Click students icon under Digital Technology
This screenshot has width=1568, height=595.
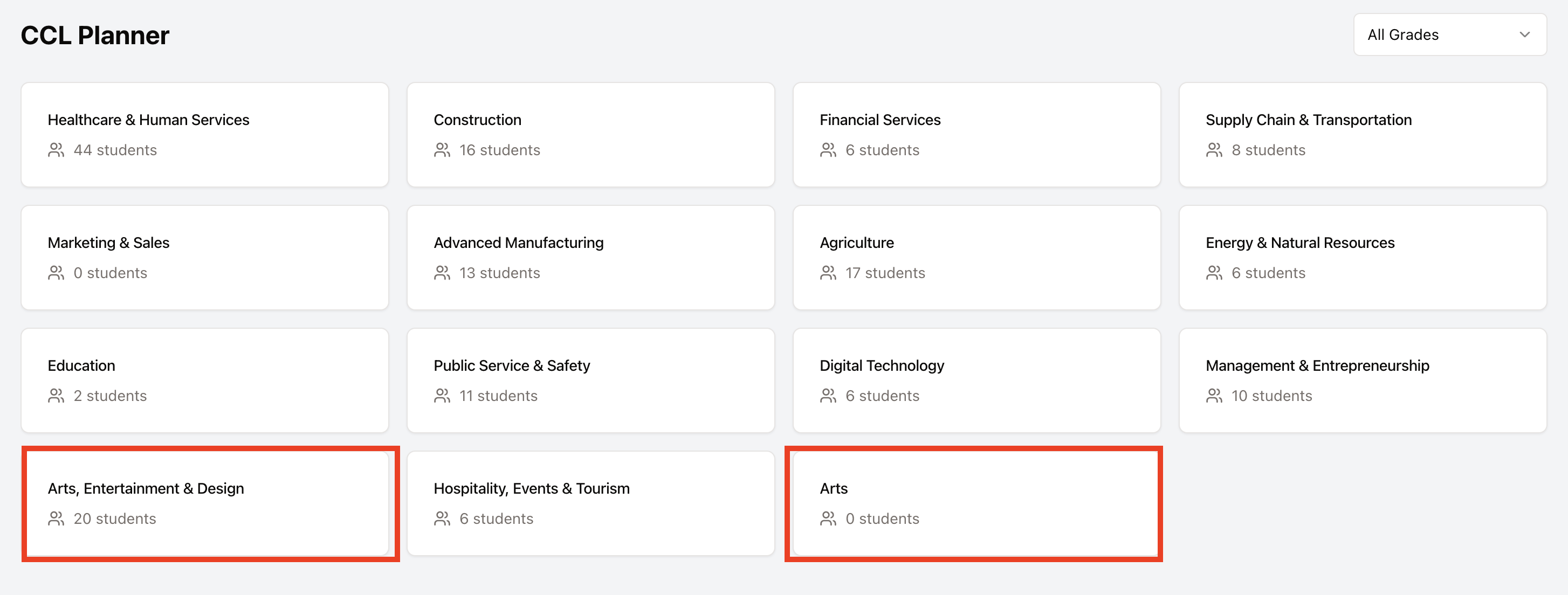828,396
